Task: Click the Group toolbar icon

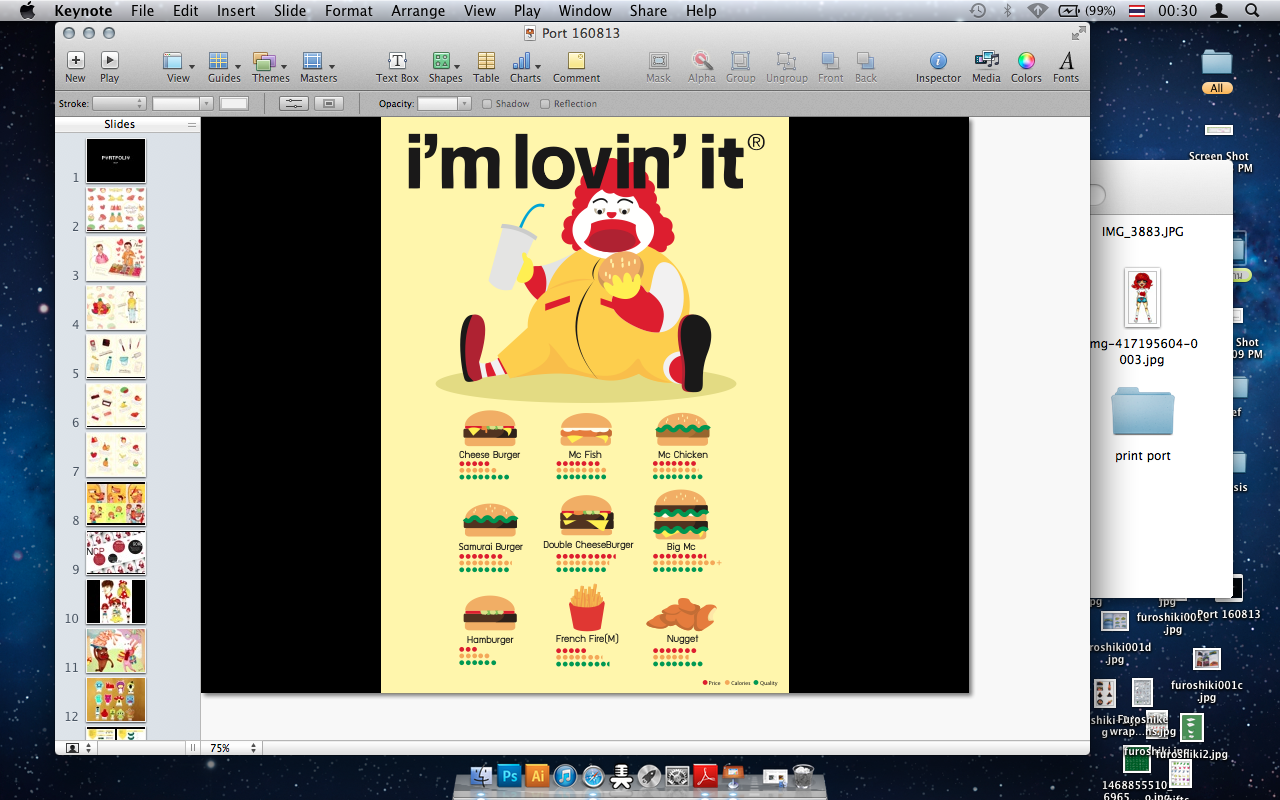Action: 740,67
